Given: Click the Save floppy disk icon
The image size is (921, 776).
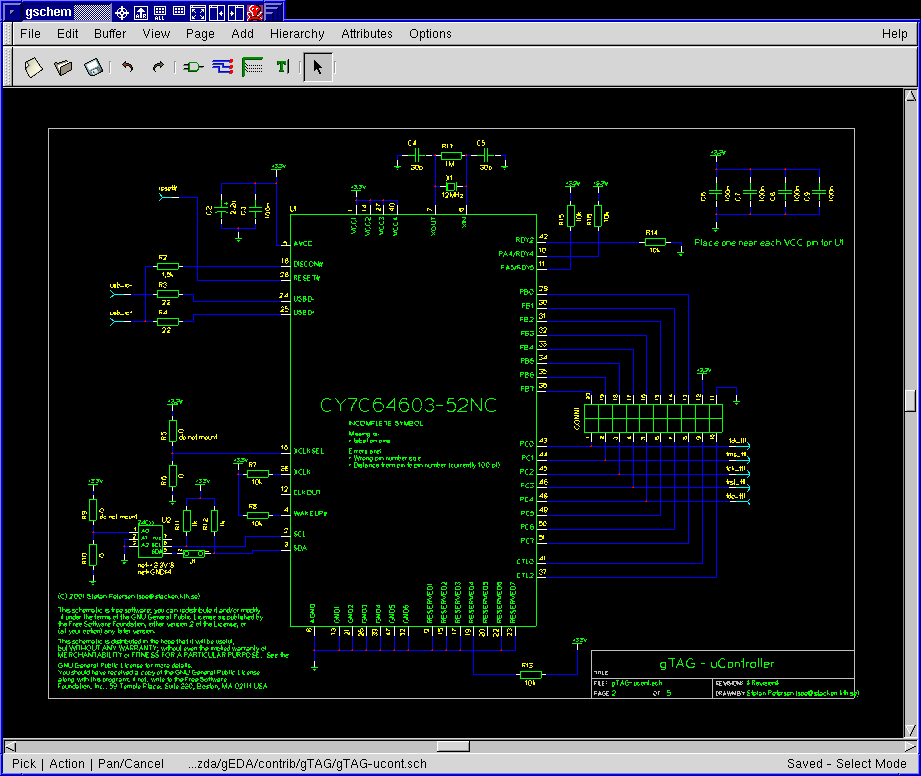Looking at the screenshot, I should pos(93,67).
